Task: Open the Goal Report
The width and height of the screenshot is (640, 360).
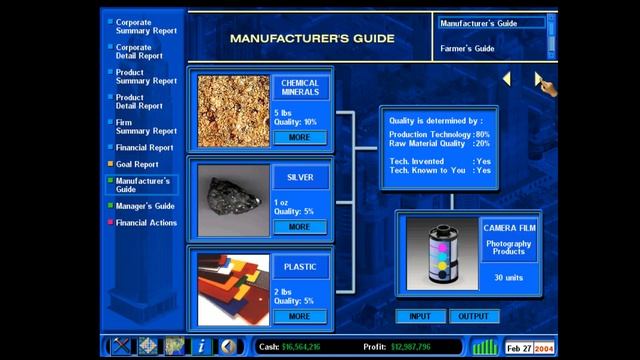Action: 137,164
